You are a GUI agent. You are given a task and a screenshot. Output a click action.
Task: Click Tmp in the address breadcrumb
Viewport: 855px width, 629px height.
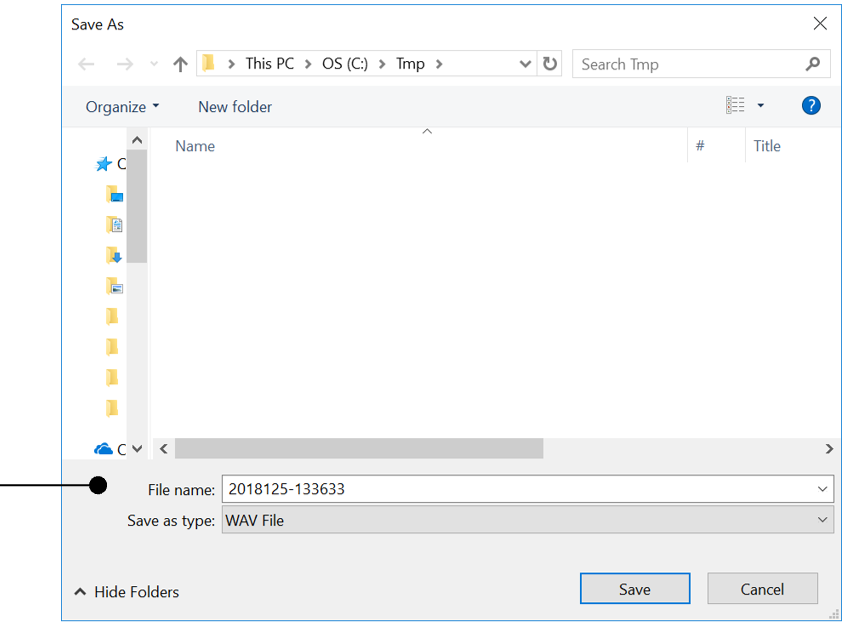click(x=410, y=64)
